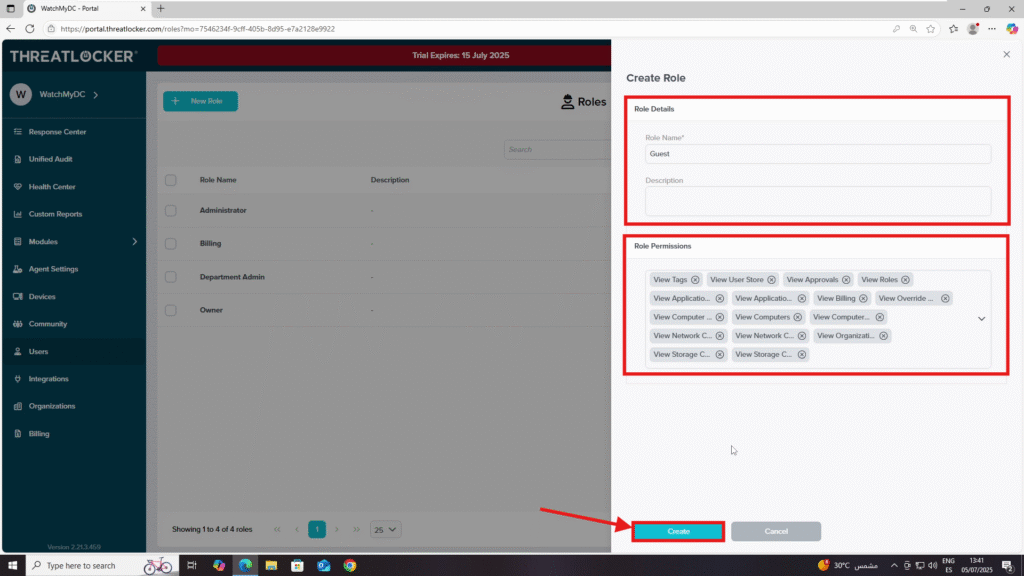Viewport: 1024px width, 576px height.
Task: Remove the View Organizati... permission chip
Action: [x=883, y=336]
